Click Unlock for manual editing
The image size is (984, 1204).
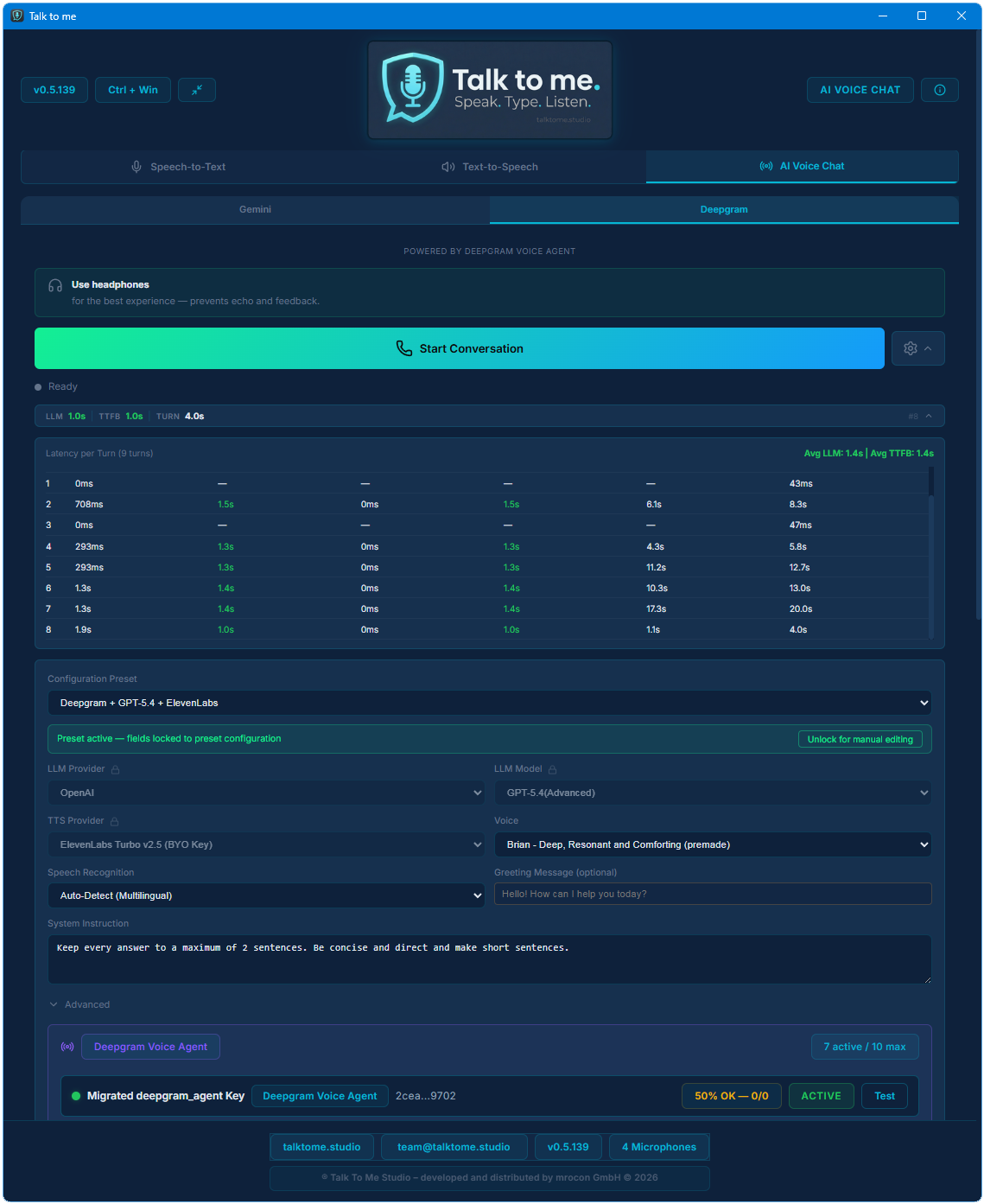pyautogui.click(x=860, y=739)
